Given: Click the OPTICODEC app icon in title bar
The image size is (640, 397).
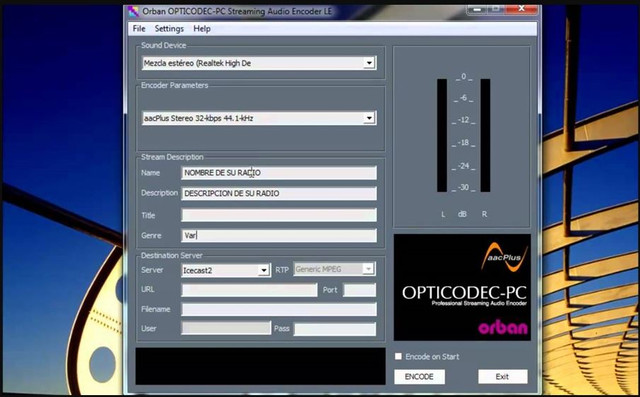Looking at the screenshot, I should (x=133, y=11).
